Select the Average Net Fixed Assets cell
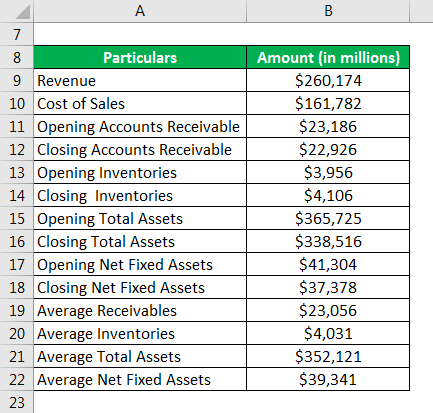This screenshot has height=413, width=433. (140, 379)
